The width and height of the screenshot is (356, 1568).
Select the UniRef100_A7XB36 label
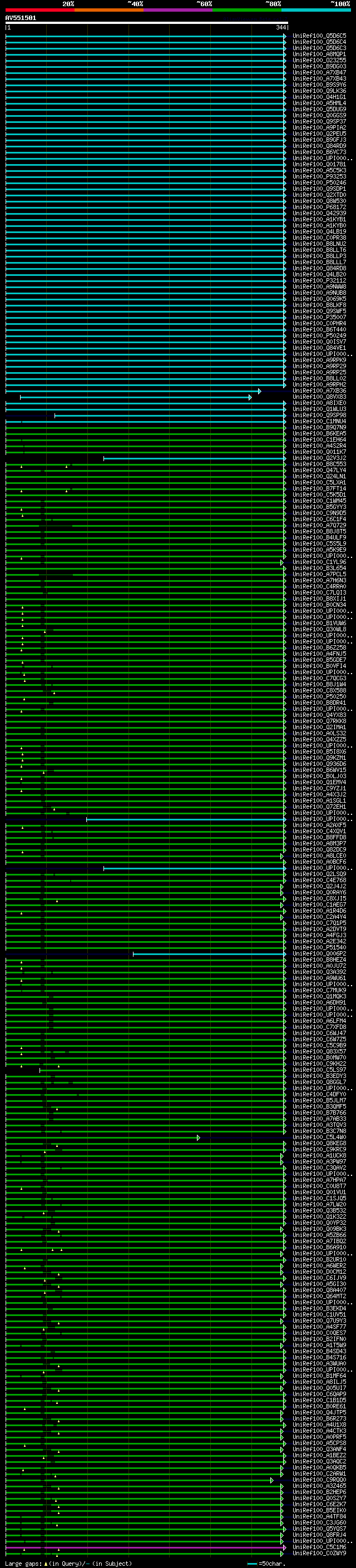click(x=319, y=391)
